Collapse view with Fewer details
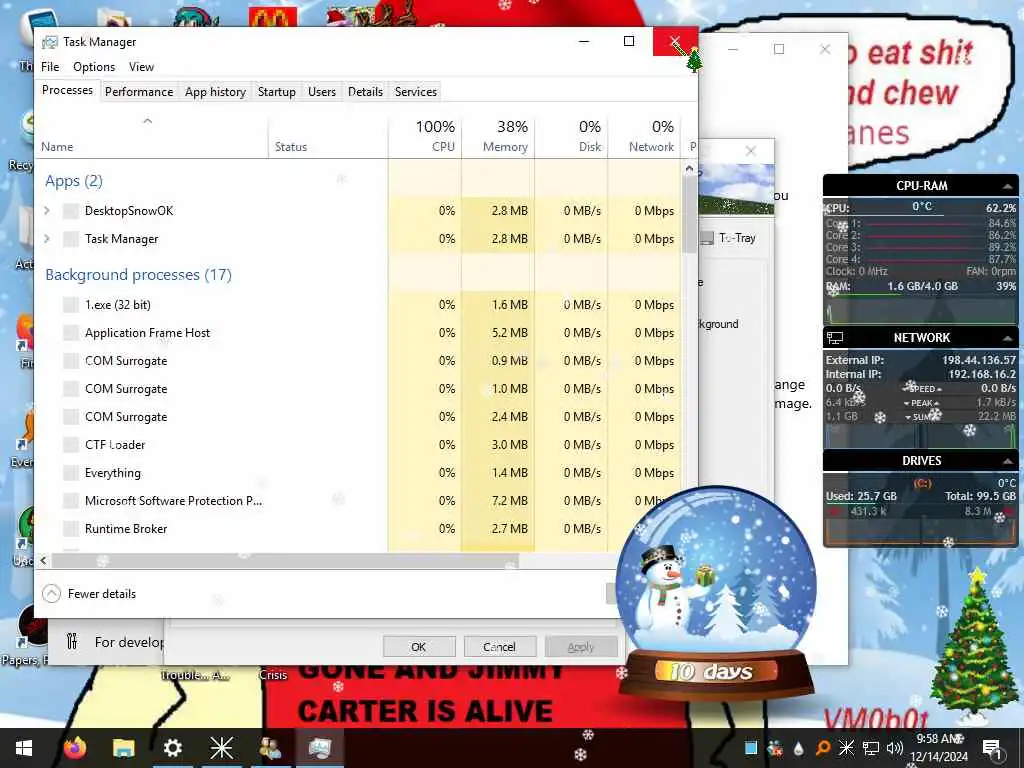The width and height of the screenshot is (1024, 768). (x=89, y=594)
